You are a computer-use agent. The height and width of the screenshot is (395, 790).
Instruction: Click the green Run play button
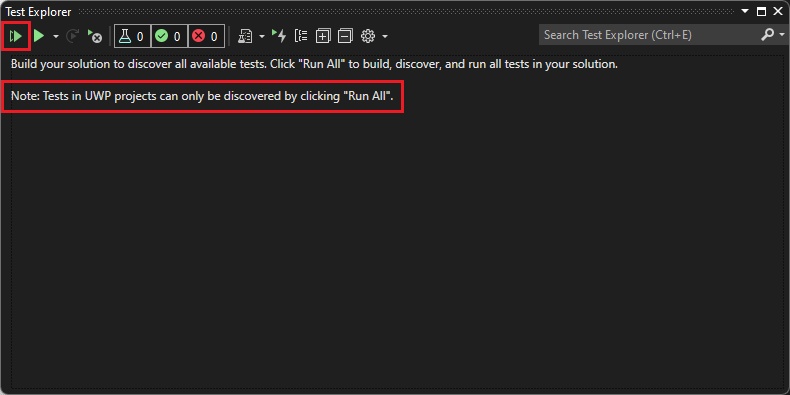coord(39,36)
